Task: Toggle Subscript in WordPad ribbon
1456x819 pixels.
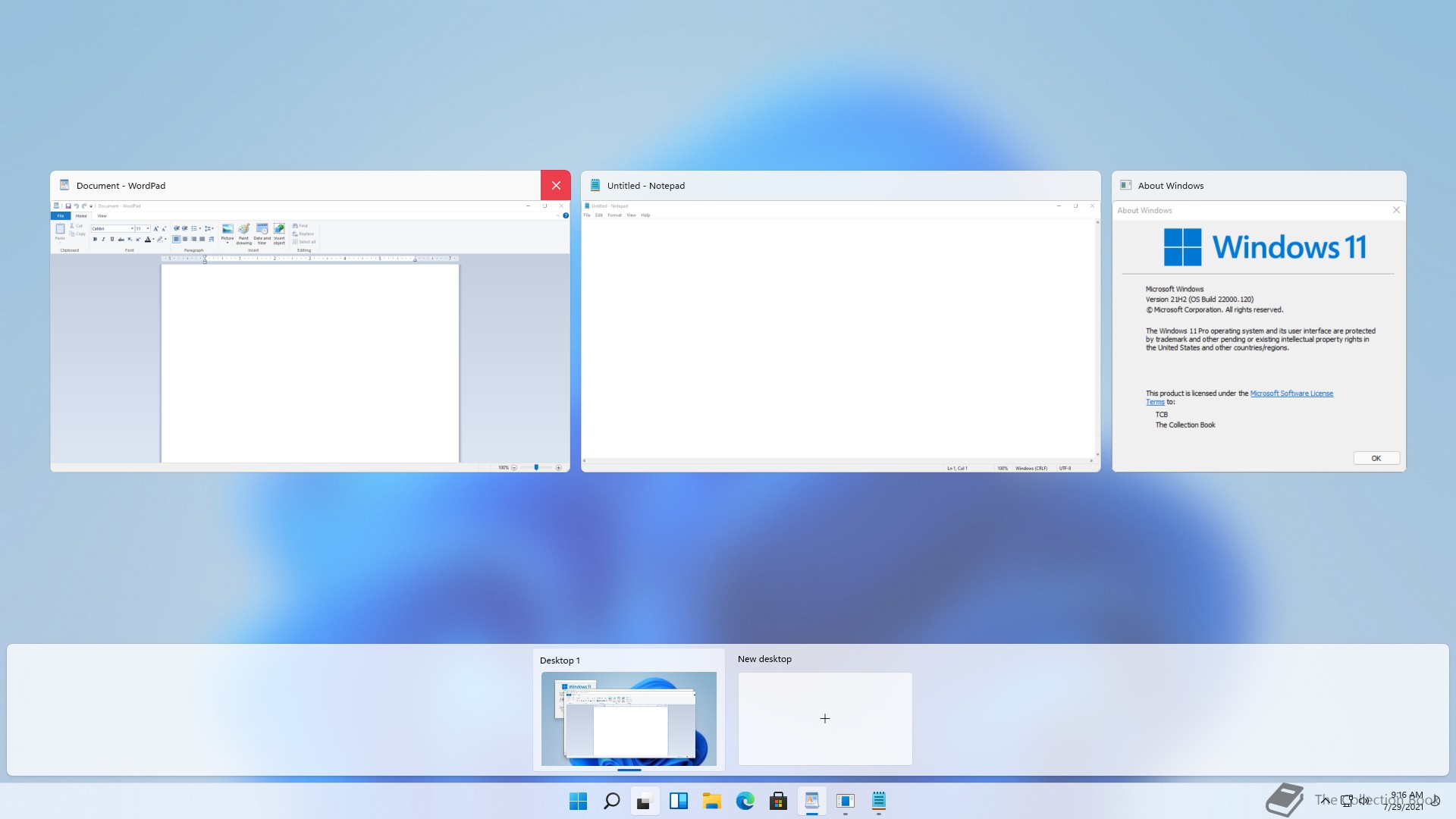Action: point(130,239)
